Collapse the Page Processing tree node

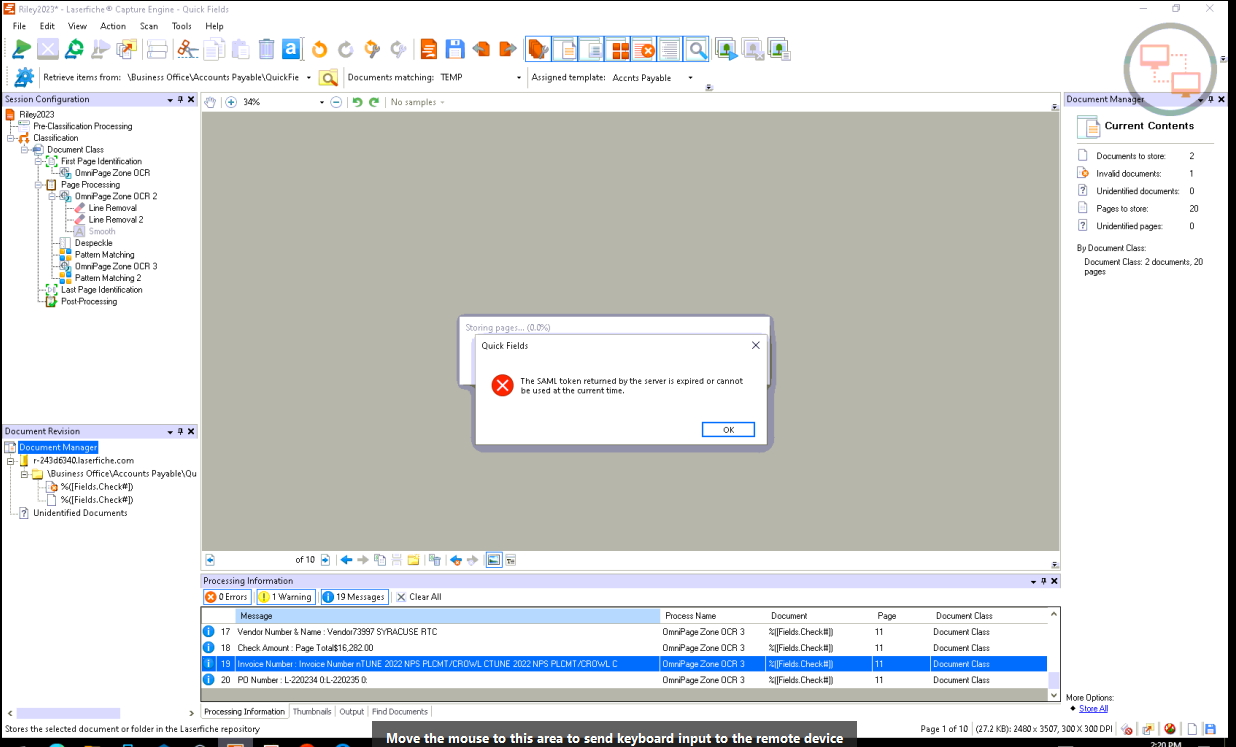(x=39, y=185)
